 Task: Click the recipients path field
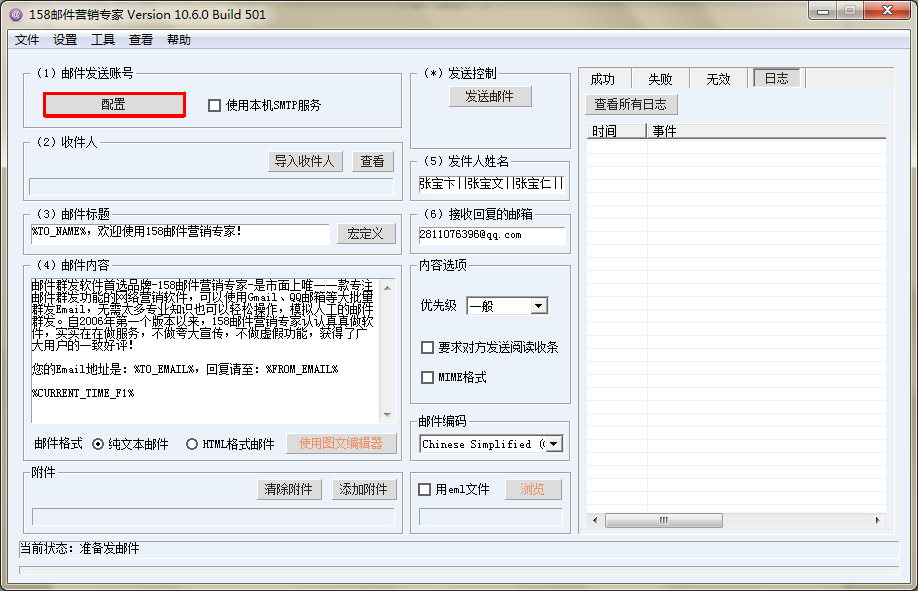(x=211, y=186)
